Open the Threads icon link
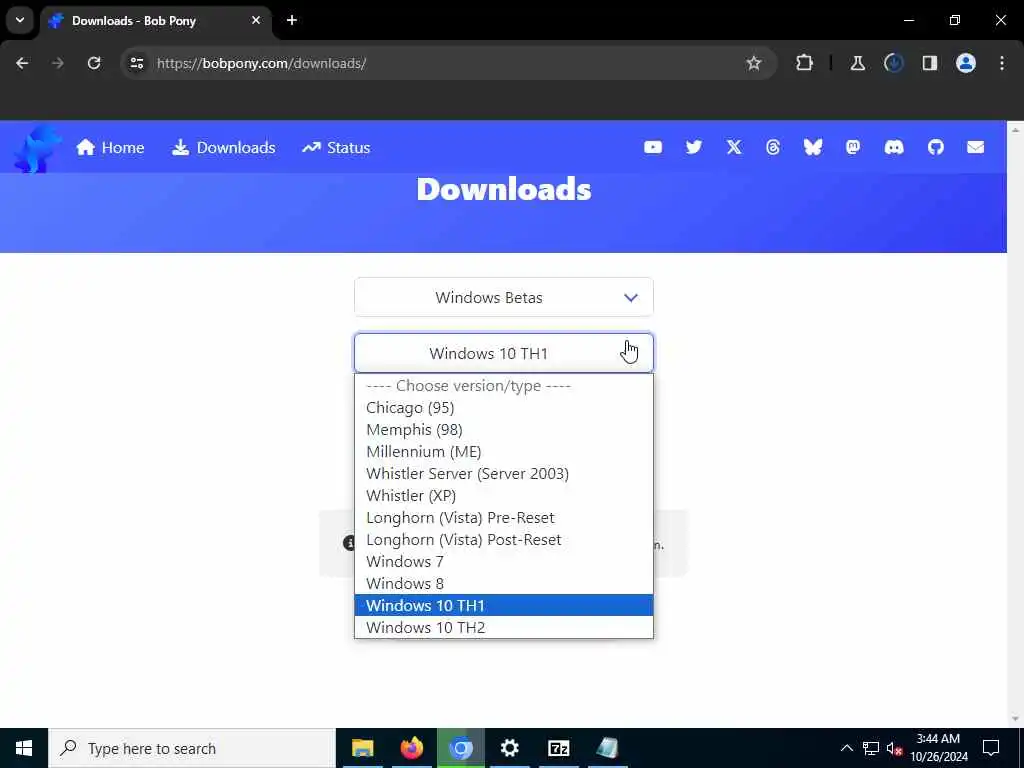Image resolution: width=1024 pixels, height=768 pixels. pos(773,148)
